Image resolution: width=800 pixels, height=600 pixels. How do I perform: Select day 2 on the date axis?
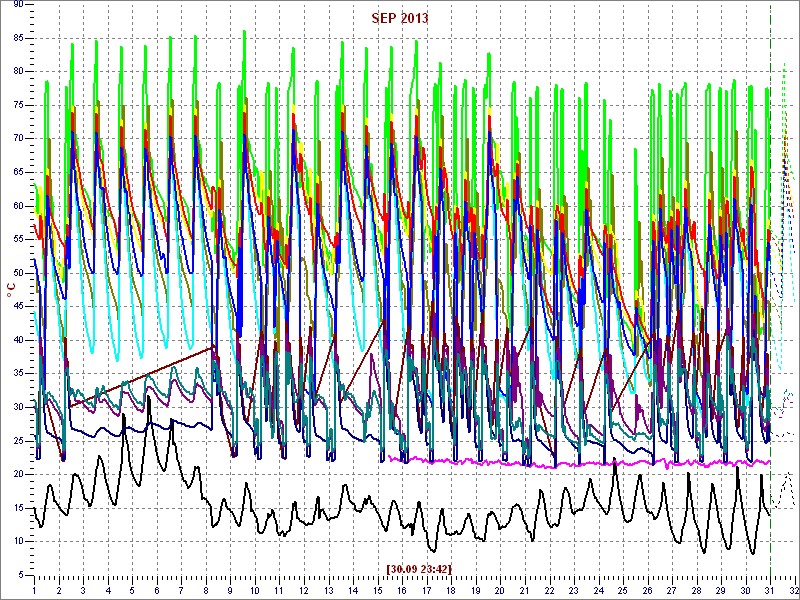pyautogui.click(x=59, y=590)
